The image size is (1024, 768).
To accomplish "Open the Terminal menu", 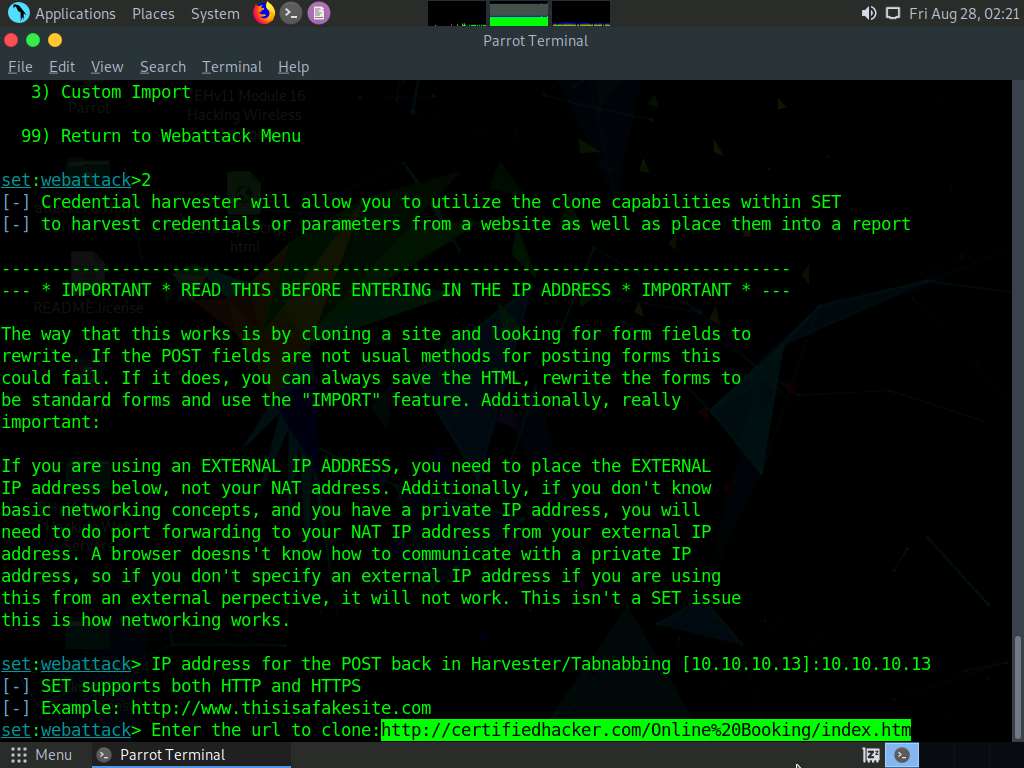I will click(x=231, y=67).
